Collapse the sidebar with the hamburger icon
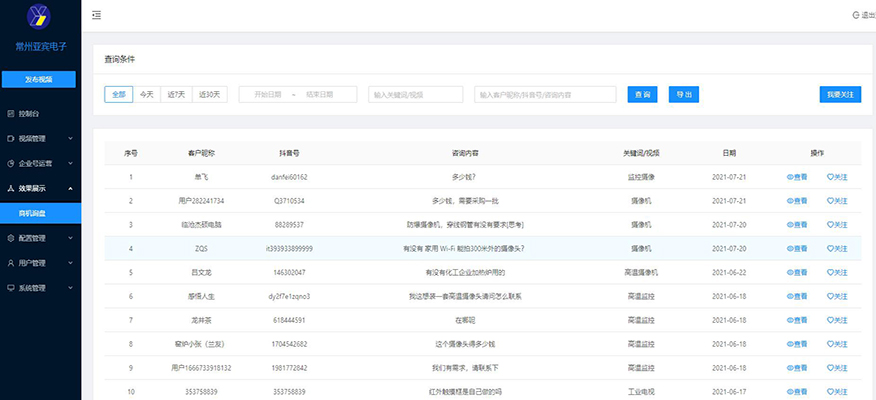876x400 pixels. [x=96, y=15]
